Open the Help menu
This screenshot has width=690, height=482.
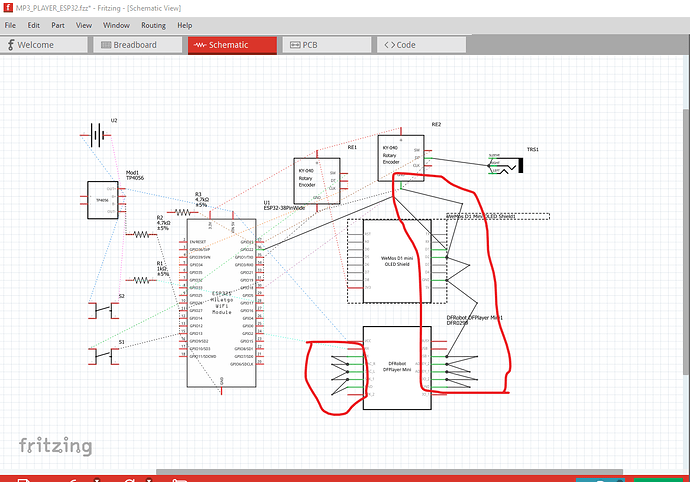[185, 24]
